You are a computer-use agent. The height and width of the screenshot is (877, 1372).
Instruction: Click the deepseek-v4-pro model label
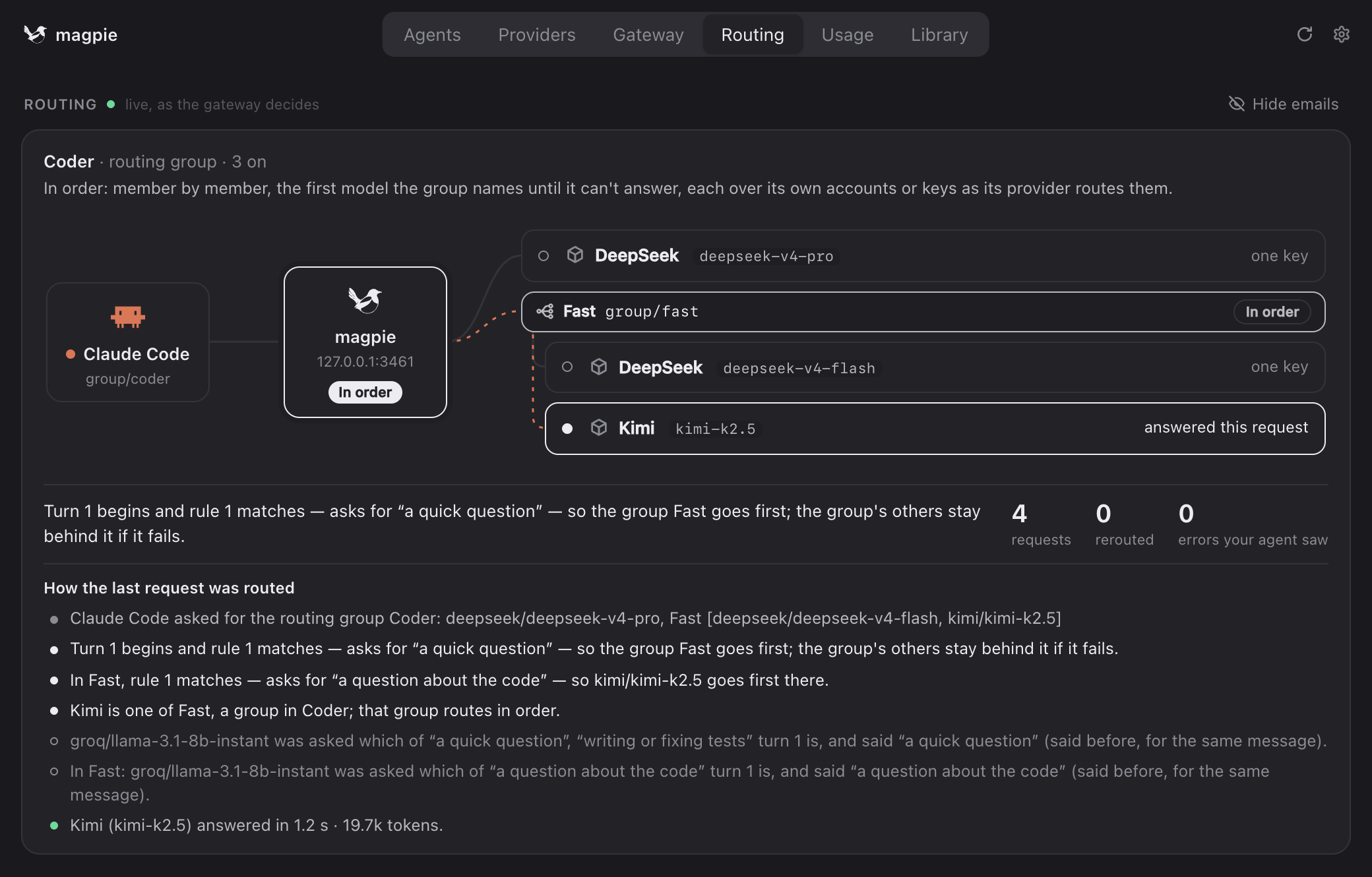tap(766, 256)
